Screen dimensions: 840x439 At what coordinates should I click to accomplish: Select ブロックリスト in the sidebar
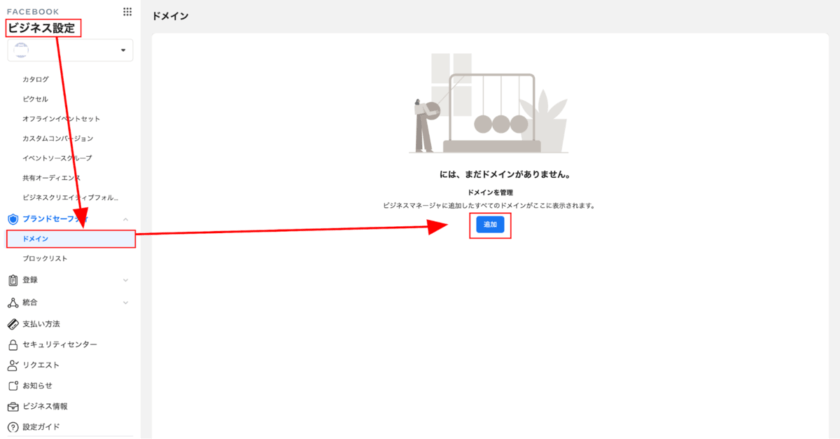[45, 258]
